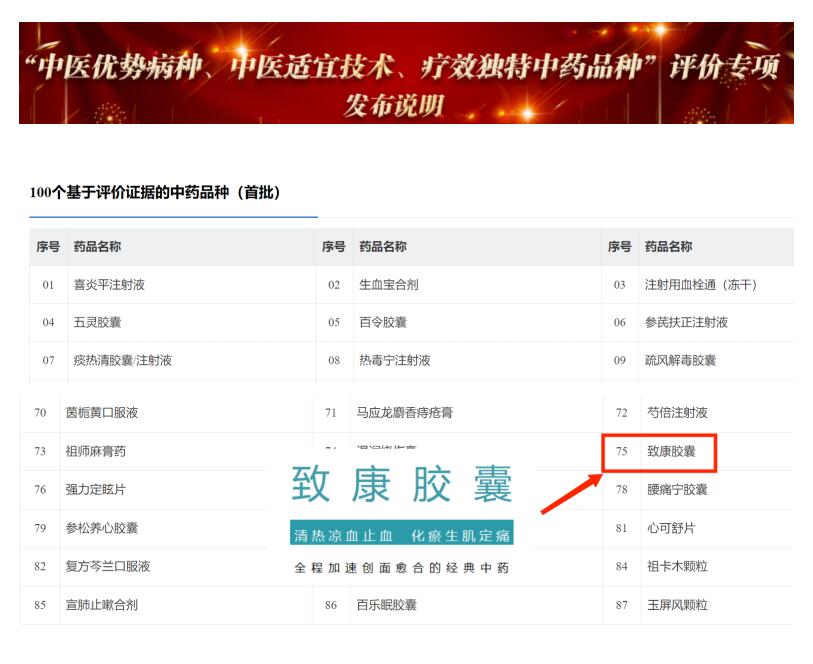Click 参松养心胶囊 in row 79

click(x=102, y=528)
